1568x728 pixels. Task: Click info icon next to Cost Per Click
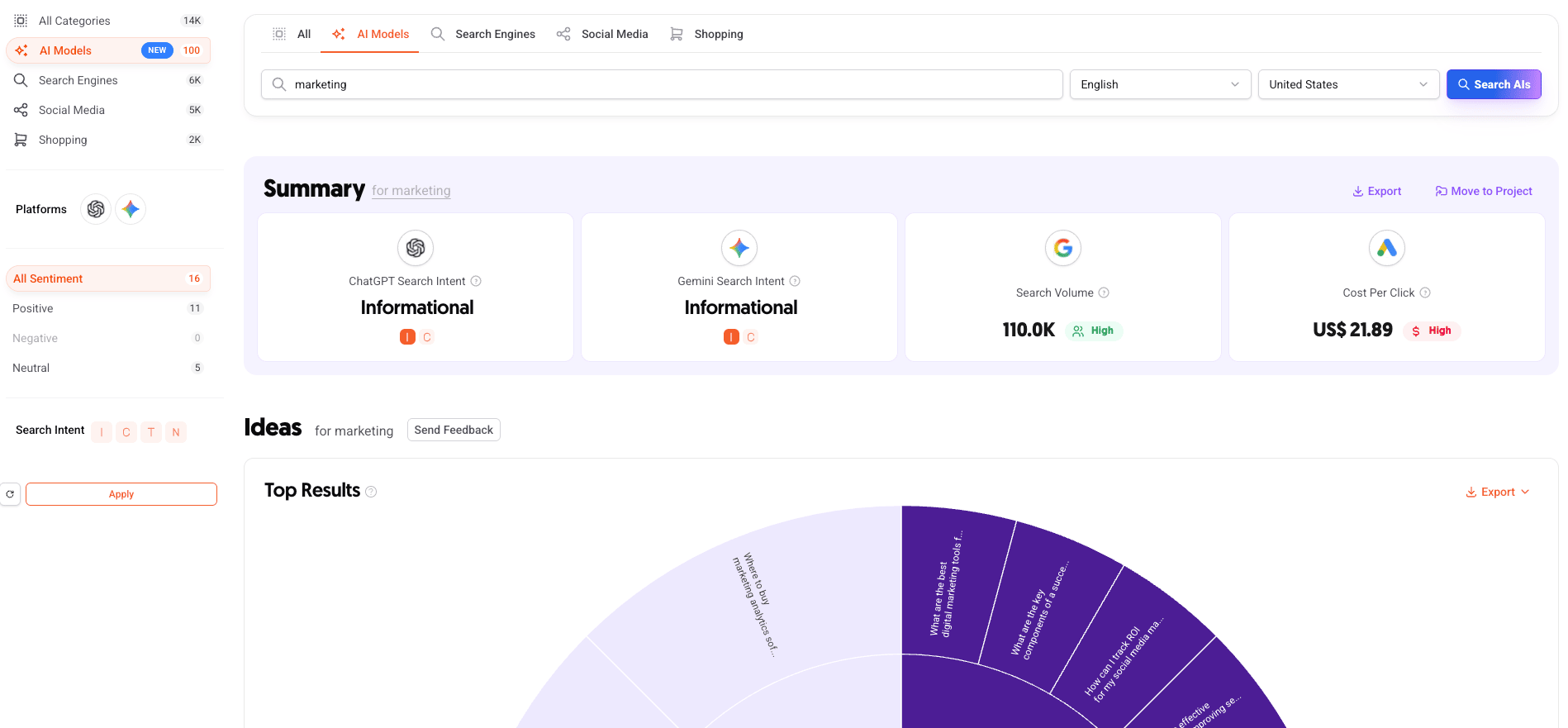click(1425, 293)
